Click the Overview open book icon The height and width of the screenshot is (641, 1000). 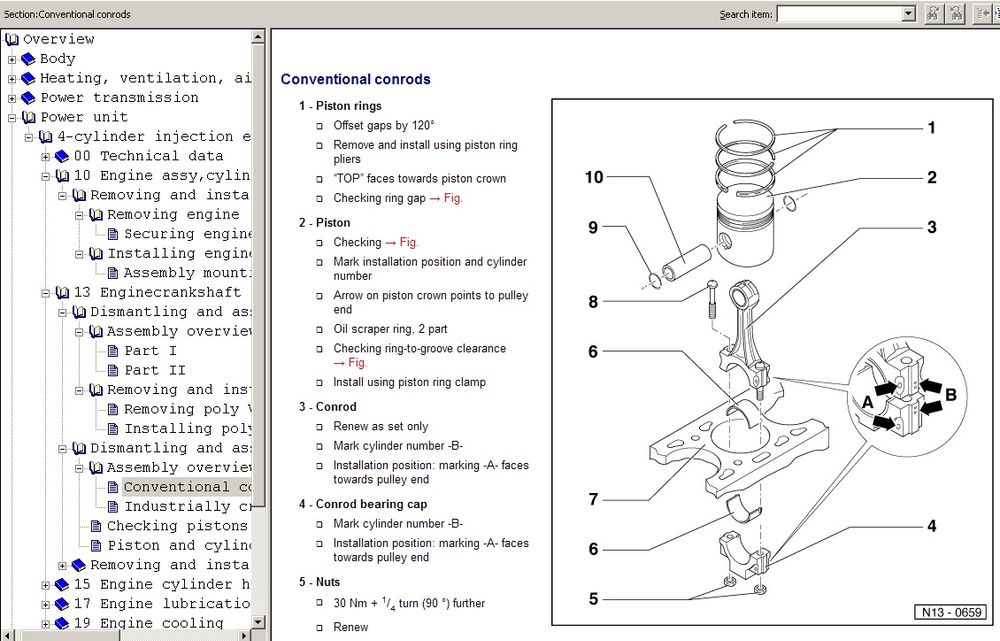pos(12,39)
